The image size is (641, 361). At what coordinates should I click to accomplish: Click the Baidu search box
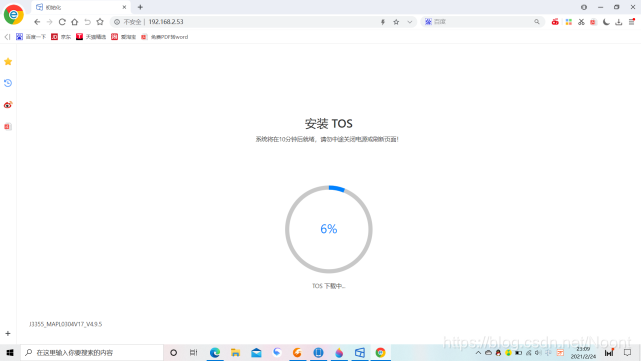coord(482,22)
